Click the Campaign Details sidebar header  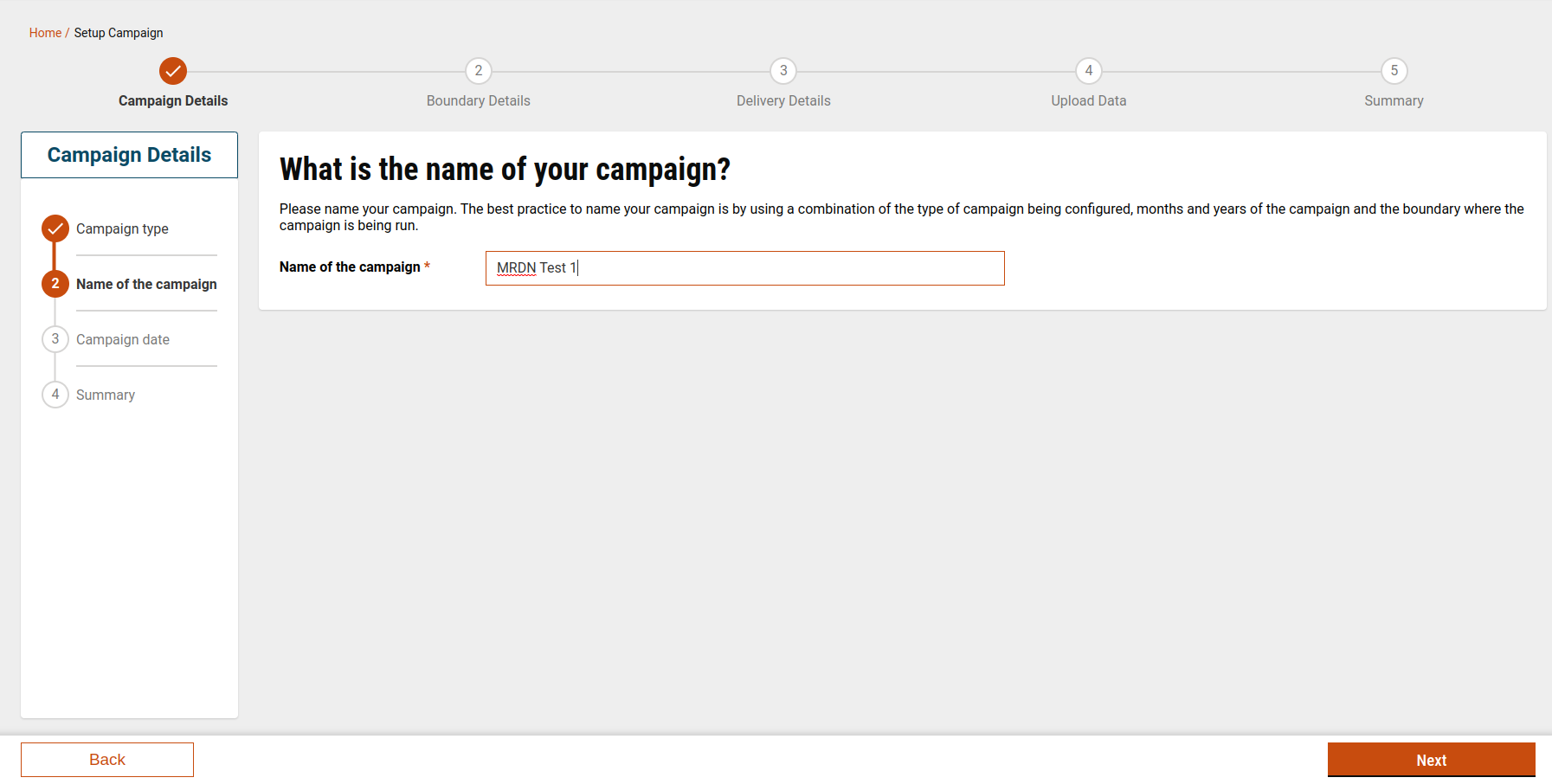129,155
